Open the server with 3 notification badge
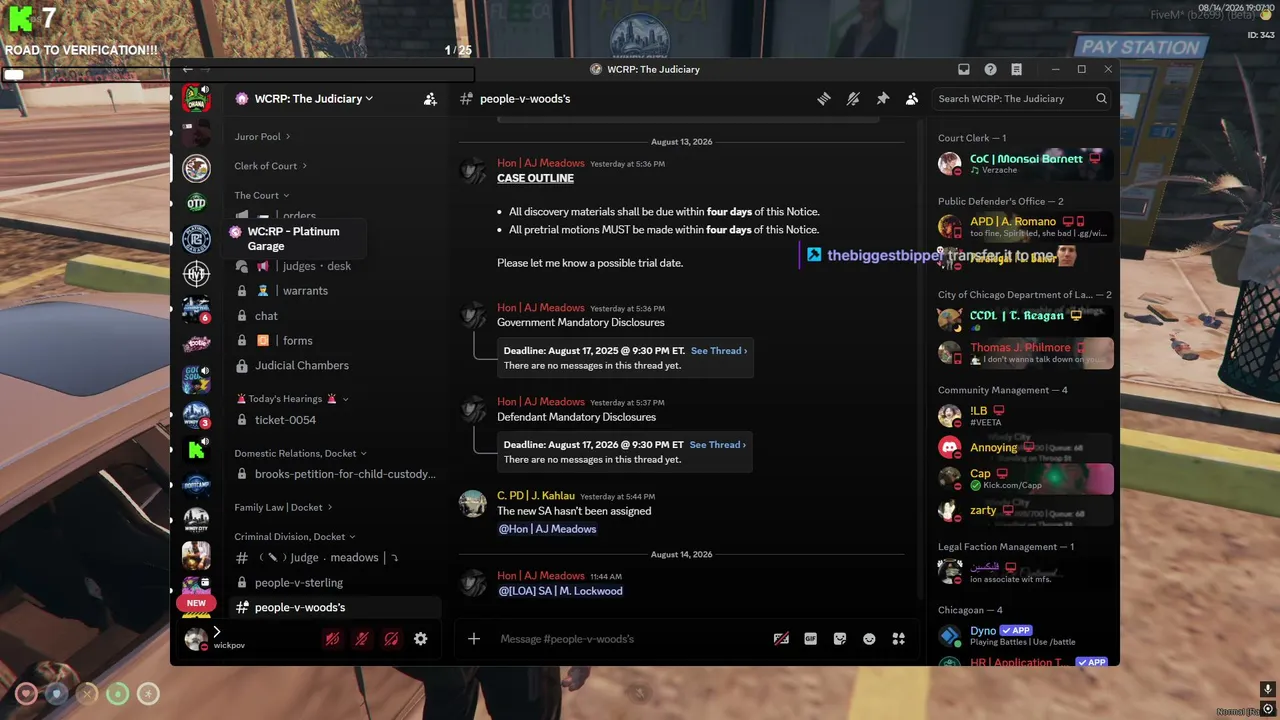 pyautogui.click(x=196, y=414)
